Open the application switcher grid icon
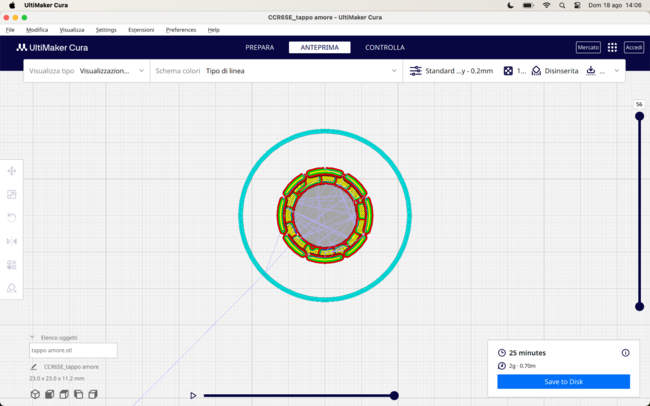Viewport: 650px width, 406px height. tap(612, 47)
